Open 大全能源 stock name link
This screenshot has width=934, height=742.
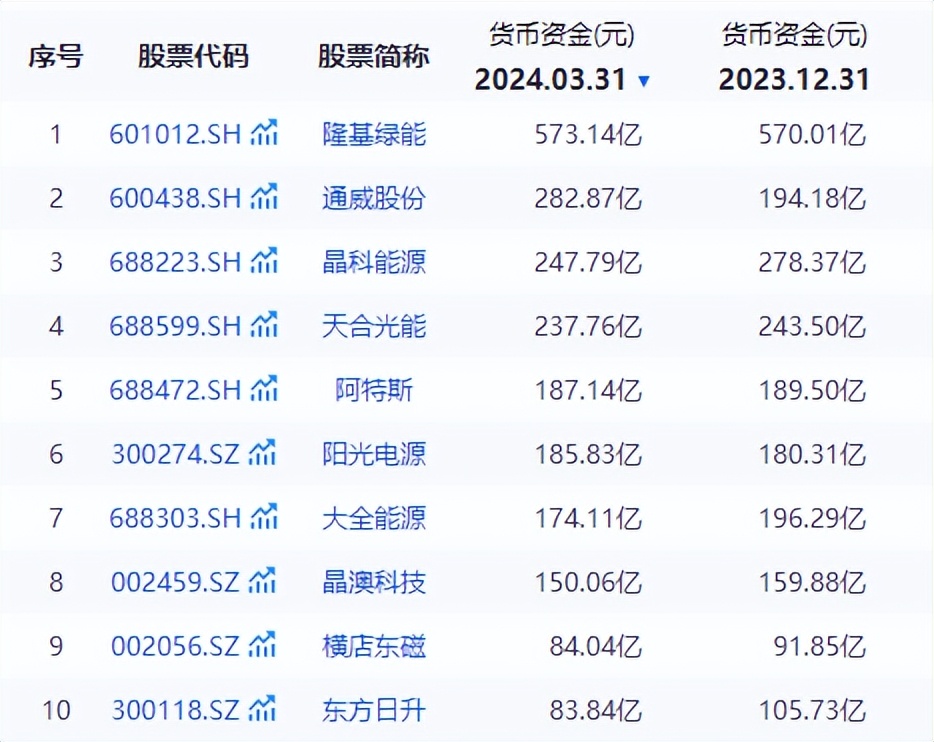[x=374, y=518]
